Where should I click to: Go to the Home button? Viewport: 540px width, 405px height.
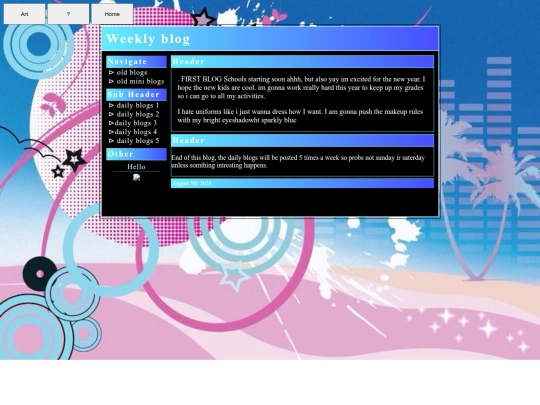pyautogui.click(x=112, y=14)
